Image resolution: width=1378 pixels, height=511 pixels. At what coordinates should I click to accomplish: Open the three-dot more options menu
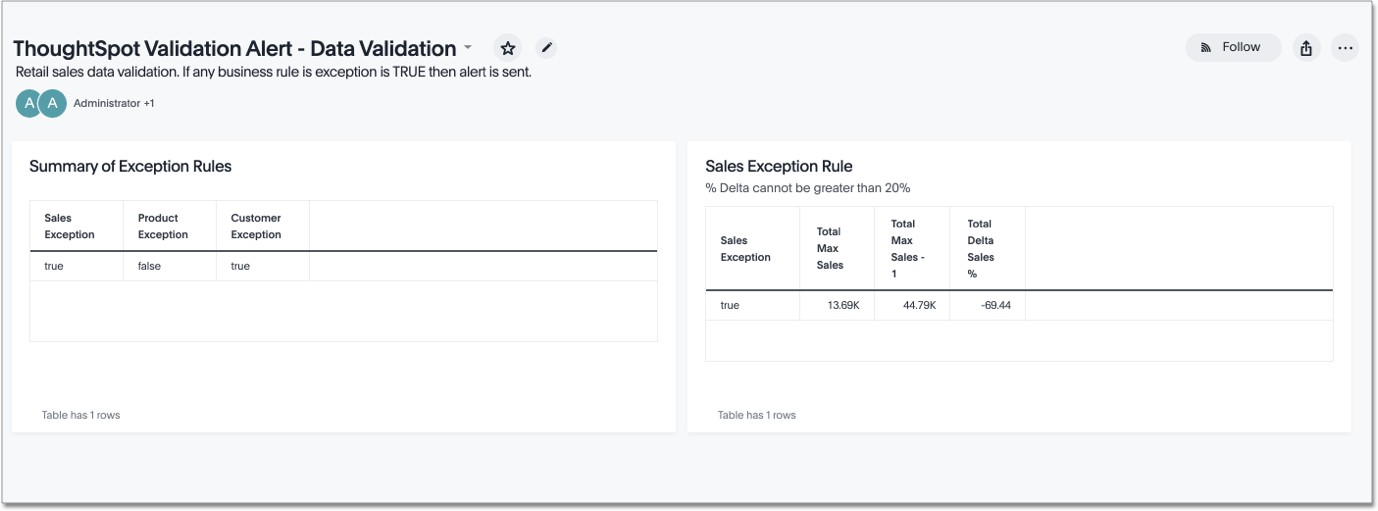[x=1345, y=48]
